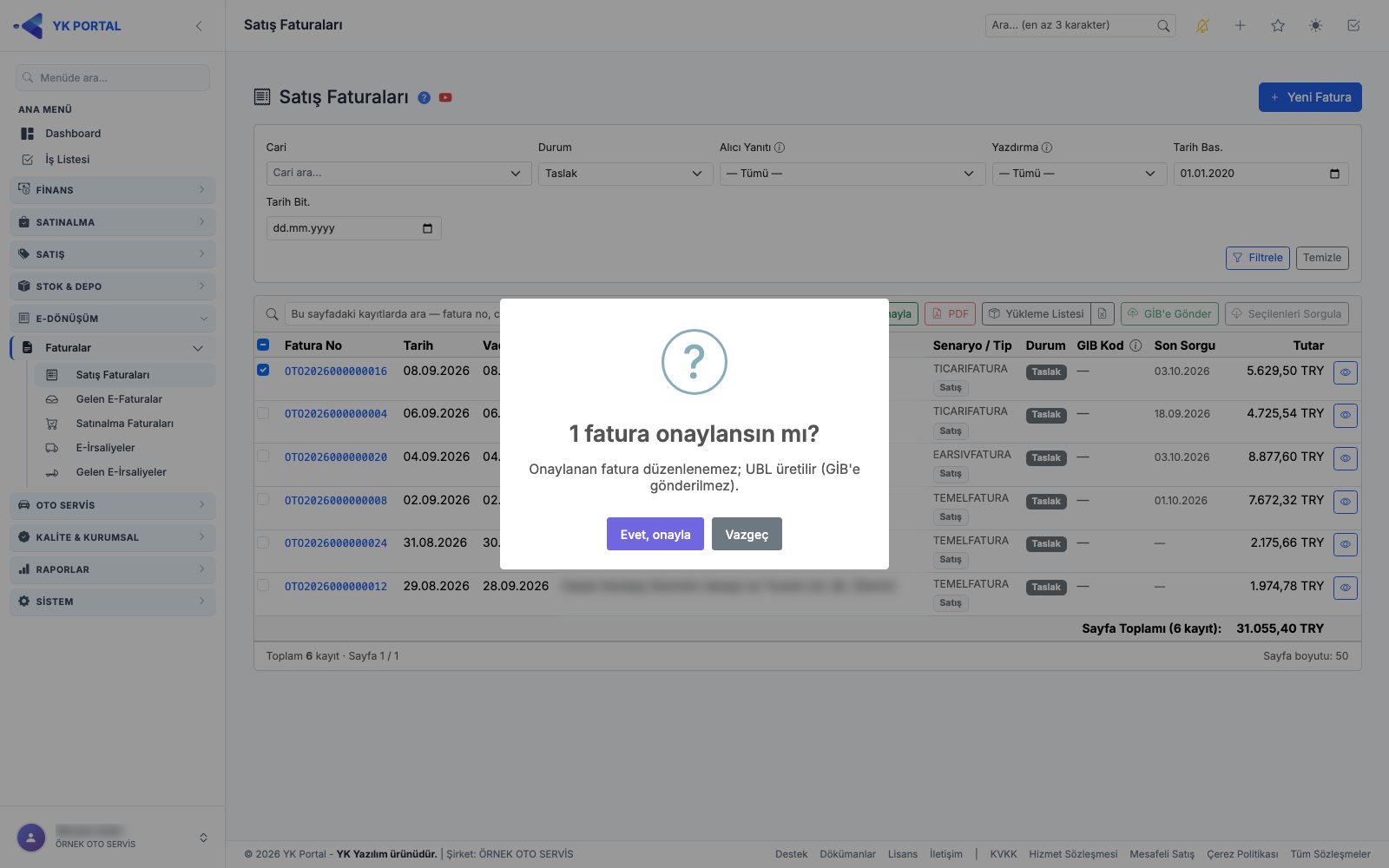Click Yeni Fatura button
1389x868 pixels.
click(1310, 97)
